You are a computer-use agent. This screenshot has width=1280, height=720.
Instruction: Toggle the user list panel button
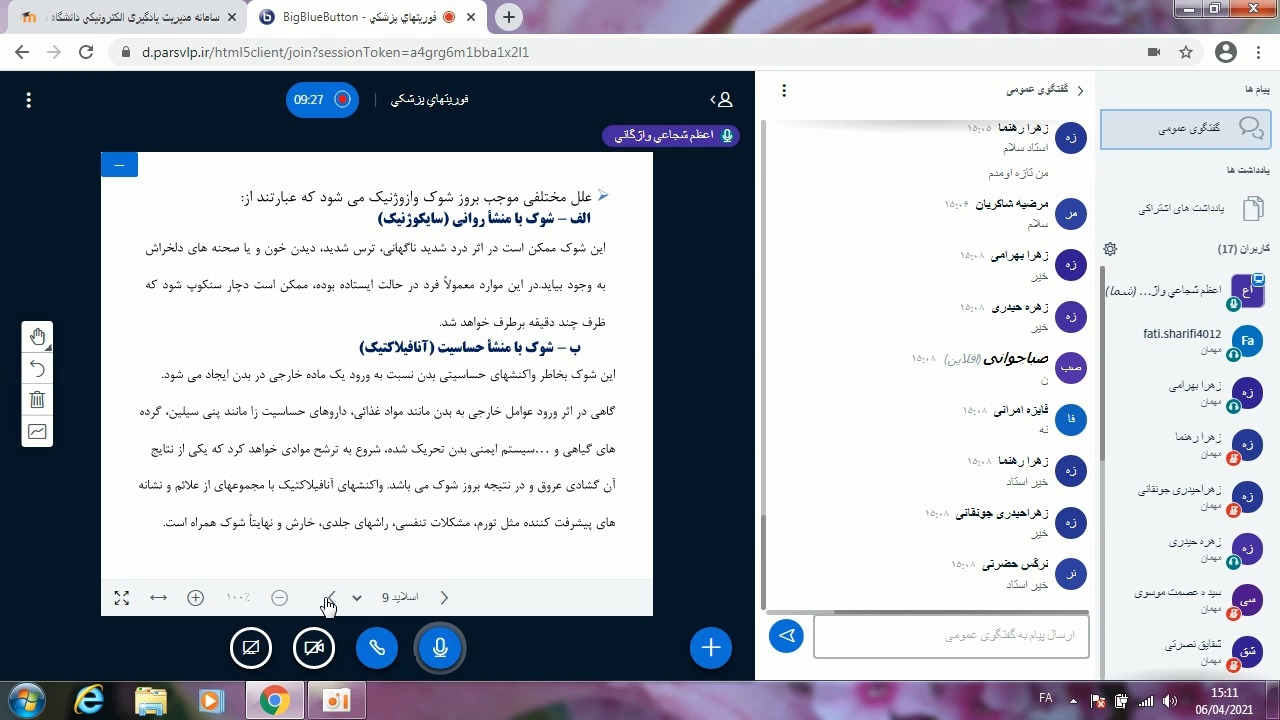coord(722,100)
